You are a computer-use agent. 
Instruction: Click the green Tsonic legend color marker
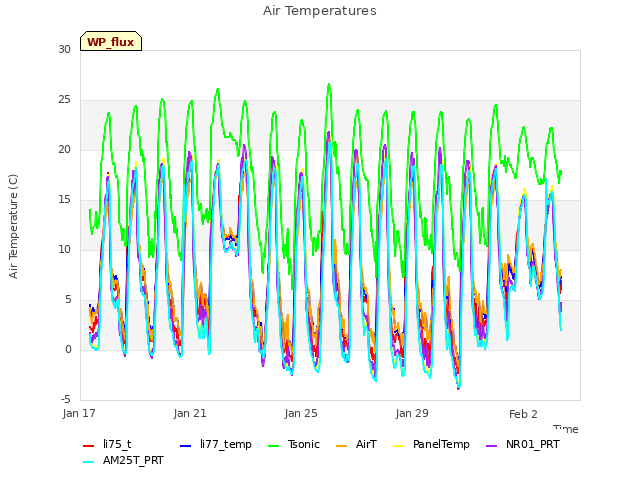point(273,446)
